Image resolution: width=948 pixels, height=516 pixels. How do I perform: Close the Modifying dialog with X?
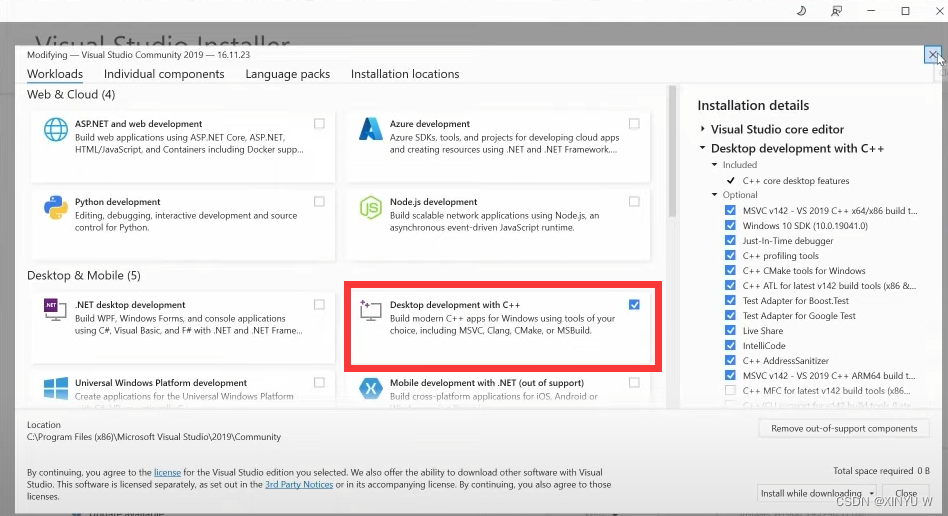[933, 56]
